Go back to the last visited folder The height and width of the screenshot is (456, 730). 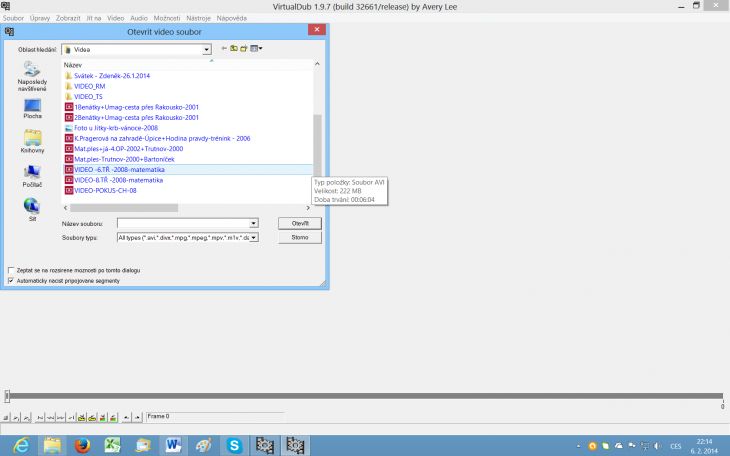tap(224, 48)
